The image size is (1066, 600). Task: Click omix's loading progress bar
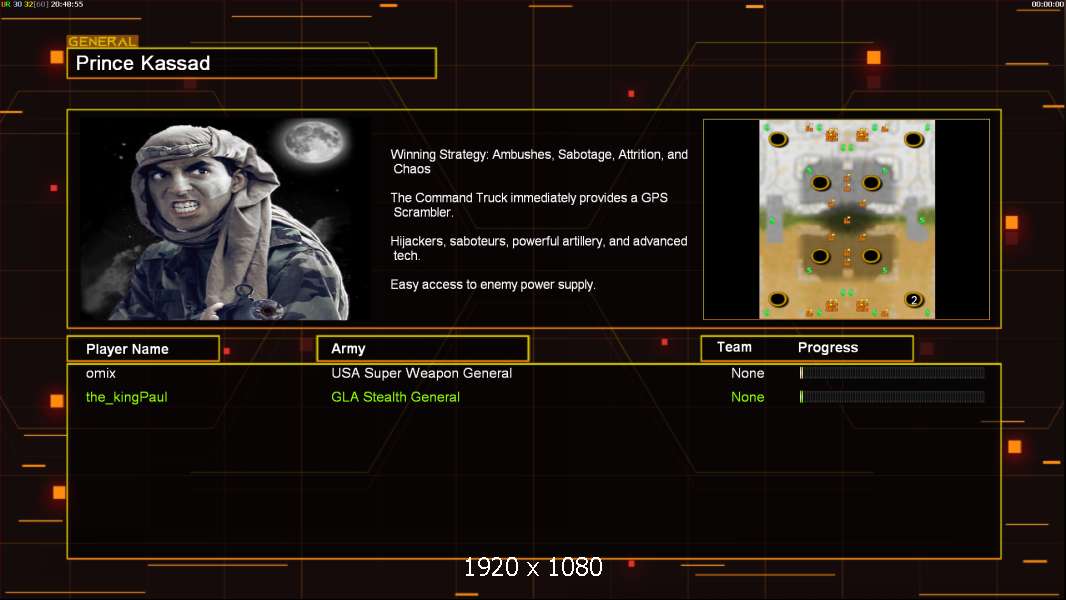pyautogui.click(x=892, y=372)
